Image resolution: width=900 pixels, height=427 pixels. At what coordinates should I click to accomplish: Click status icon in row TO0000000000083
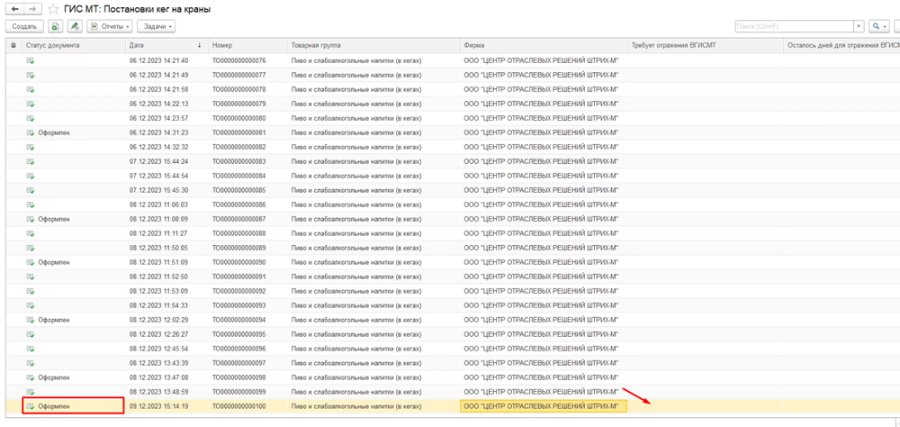click(30, 161)
